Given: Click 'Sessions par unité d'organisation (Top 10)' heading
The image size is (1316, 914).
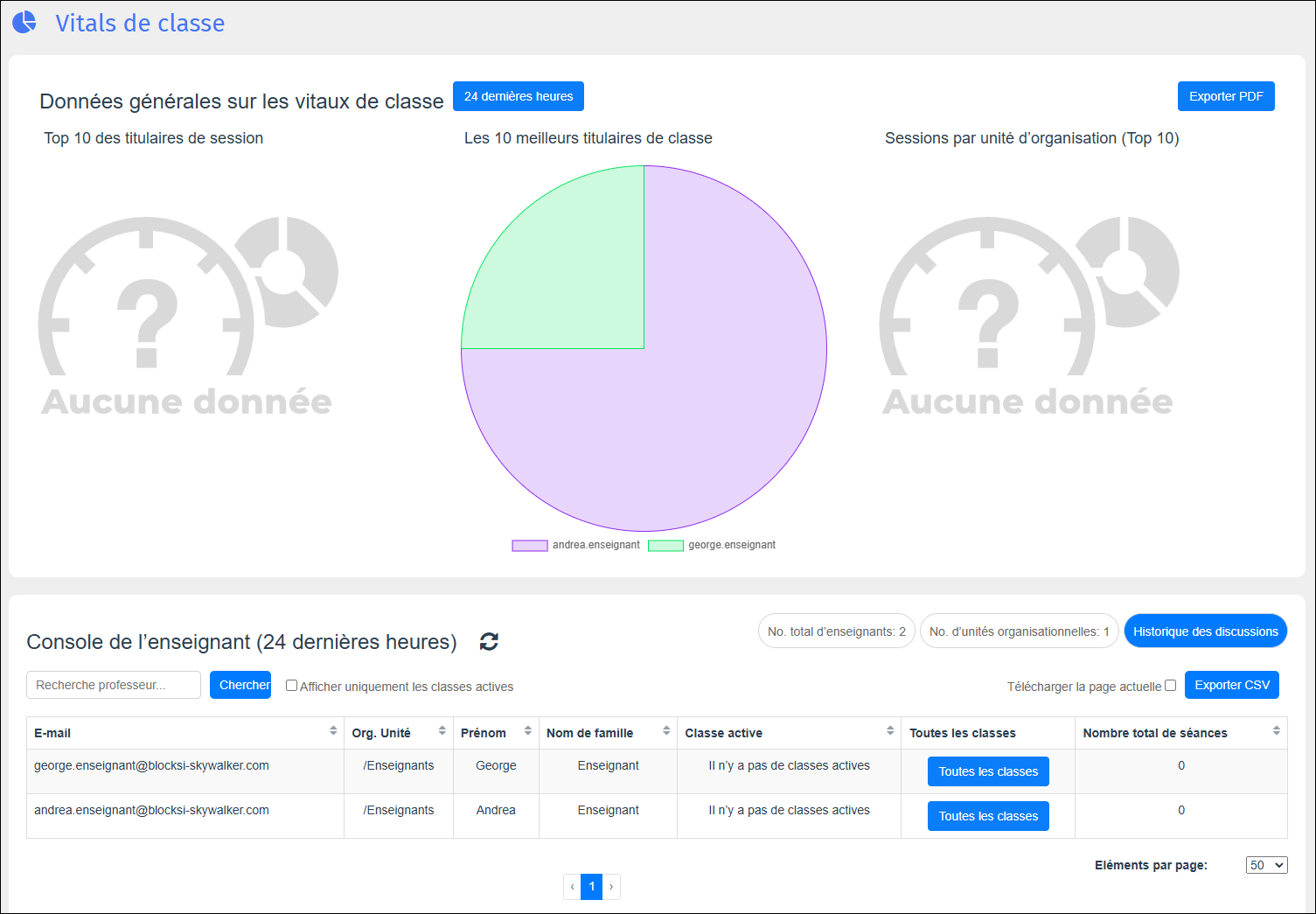Looking at the screenshot, I should point(1032,138).
